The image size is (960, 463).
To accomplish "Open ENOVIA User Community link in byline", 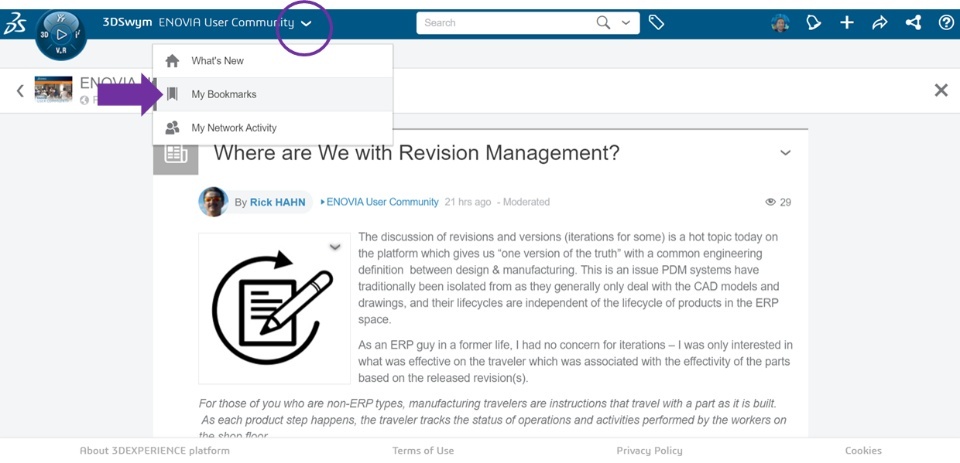I will [383, 202].
